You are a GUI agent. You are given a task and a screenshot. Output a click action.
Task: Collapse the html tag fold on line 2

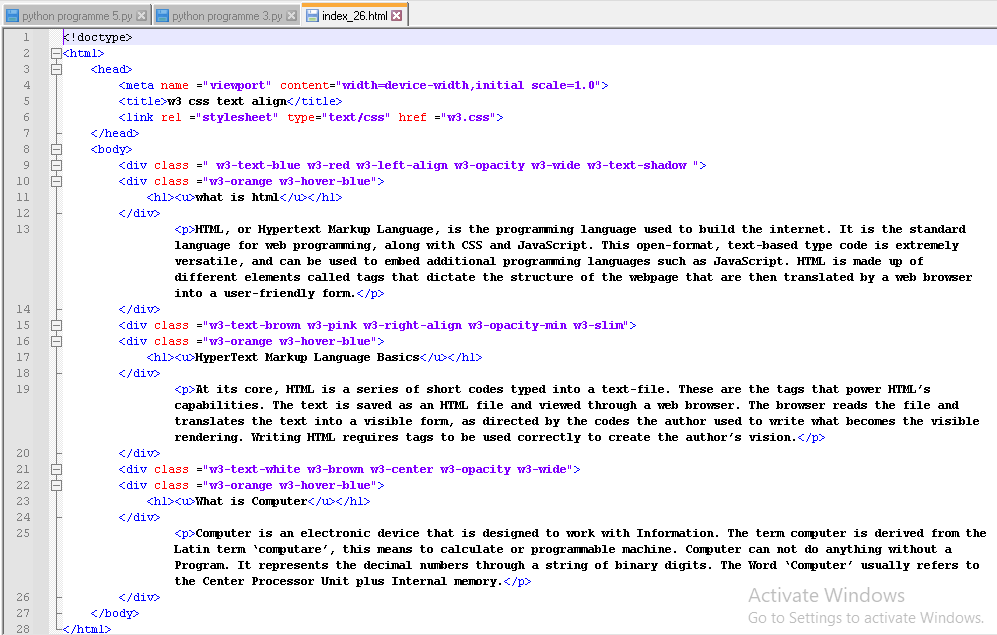[56, 53]
